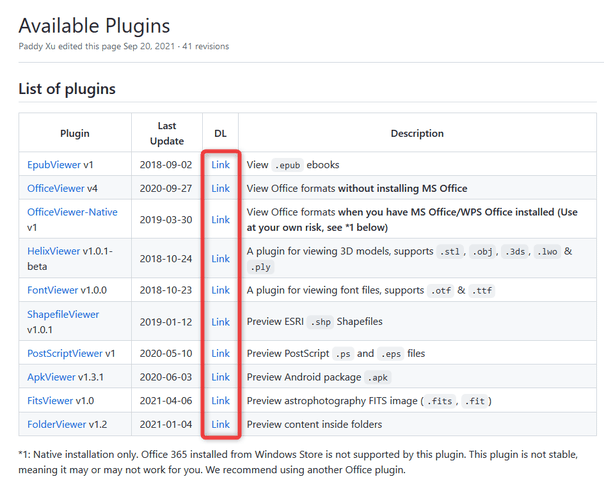The image size is (604, 486).
Task: Open the FontViewer plugin page
Action: click(52, 290)
